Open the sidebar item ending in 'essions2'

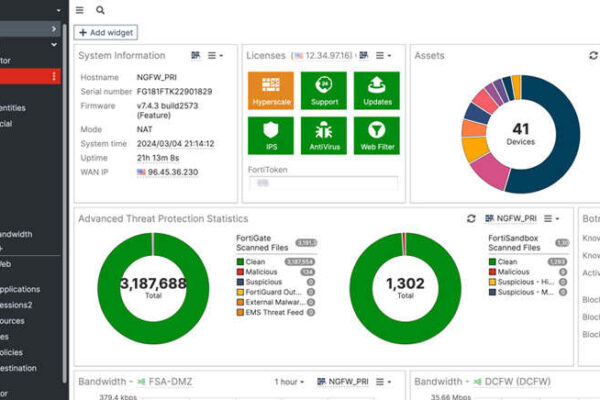(x=16, y=305)
